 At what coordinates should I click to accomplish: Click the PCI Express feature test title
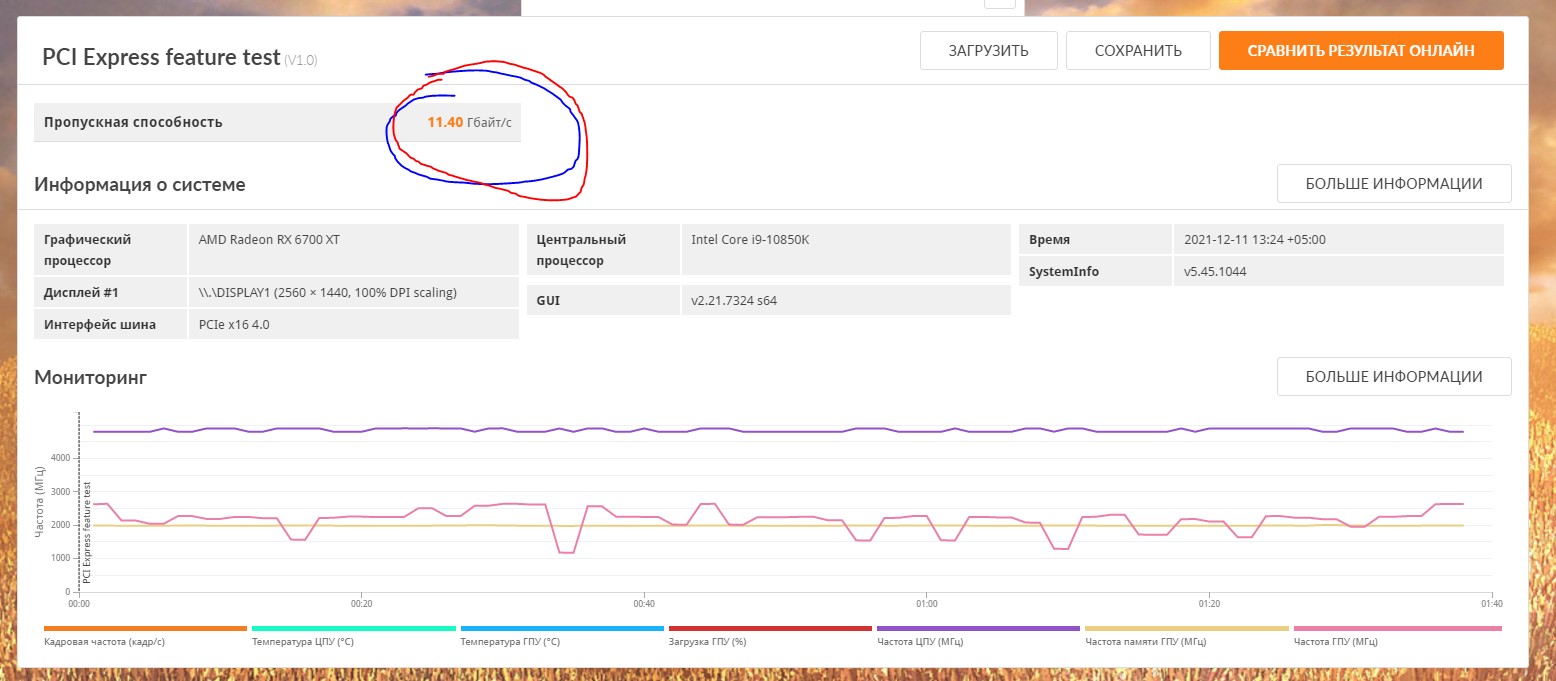click(x=161, y=57)
